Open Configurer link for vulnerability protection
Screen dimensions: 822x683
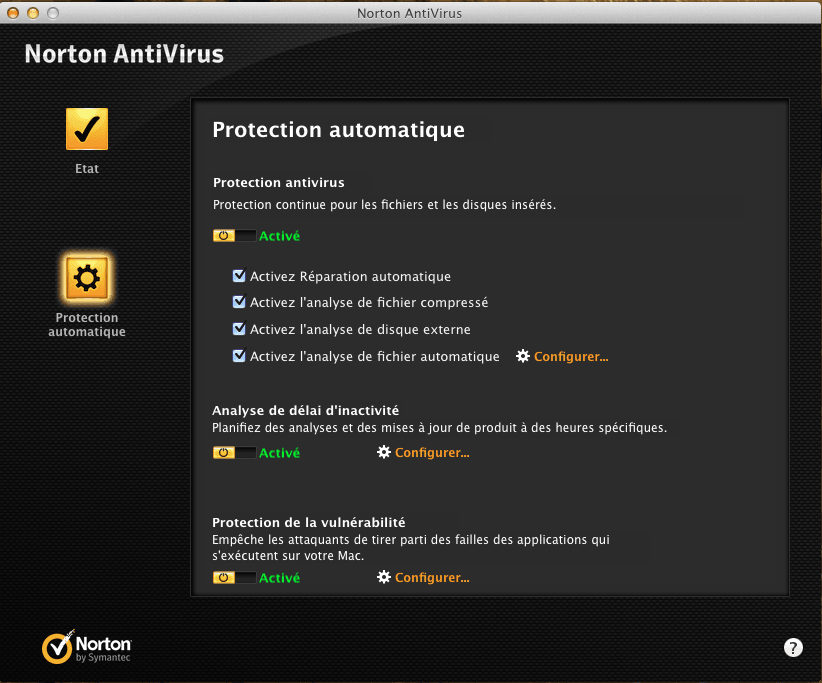(432, 577)
